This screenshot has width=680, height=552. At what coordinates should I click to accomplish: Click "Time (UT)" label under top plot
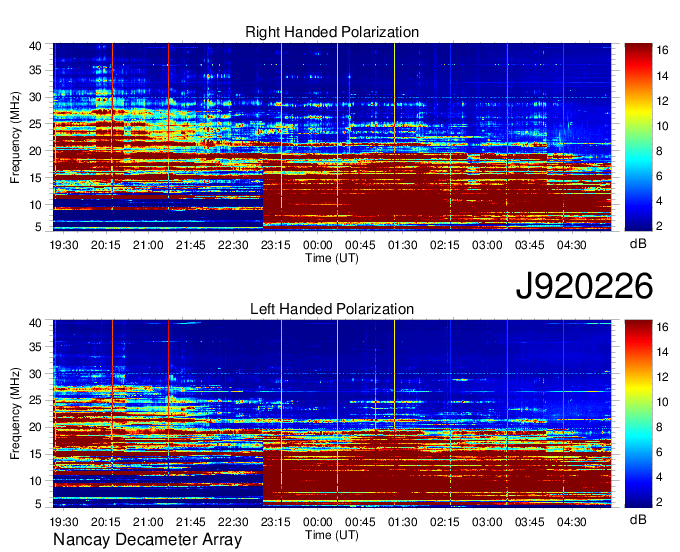pos(332,258)
